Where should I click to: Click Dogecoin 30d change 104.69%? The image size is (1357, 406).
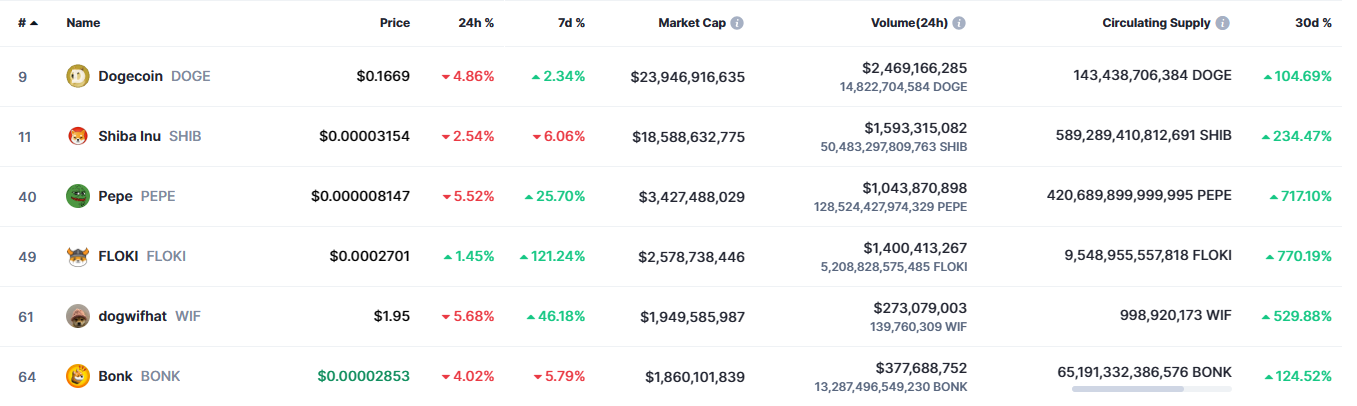coord(1298,76)
